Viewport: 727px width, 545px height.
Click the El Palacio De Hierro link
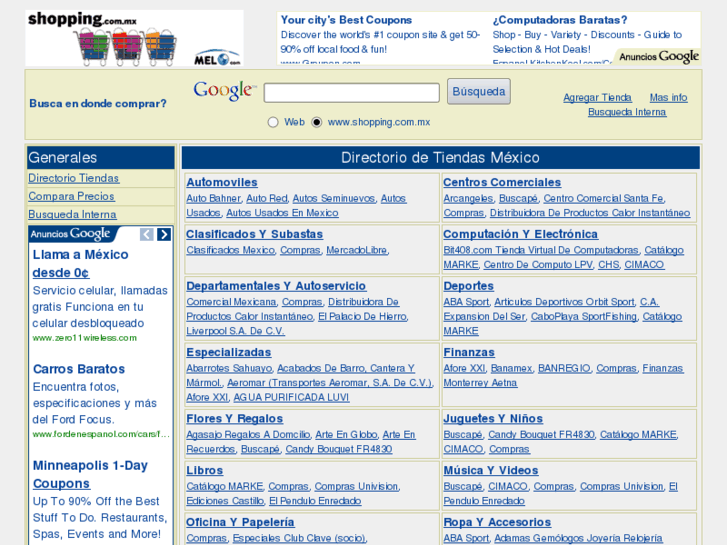[x=363, y=316]
